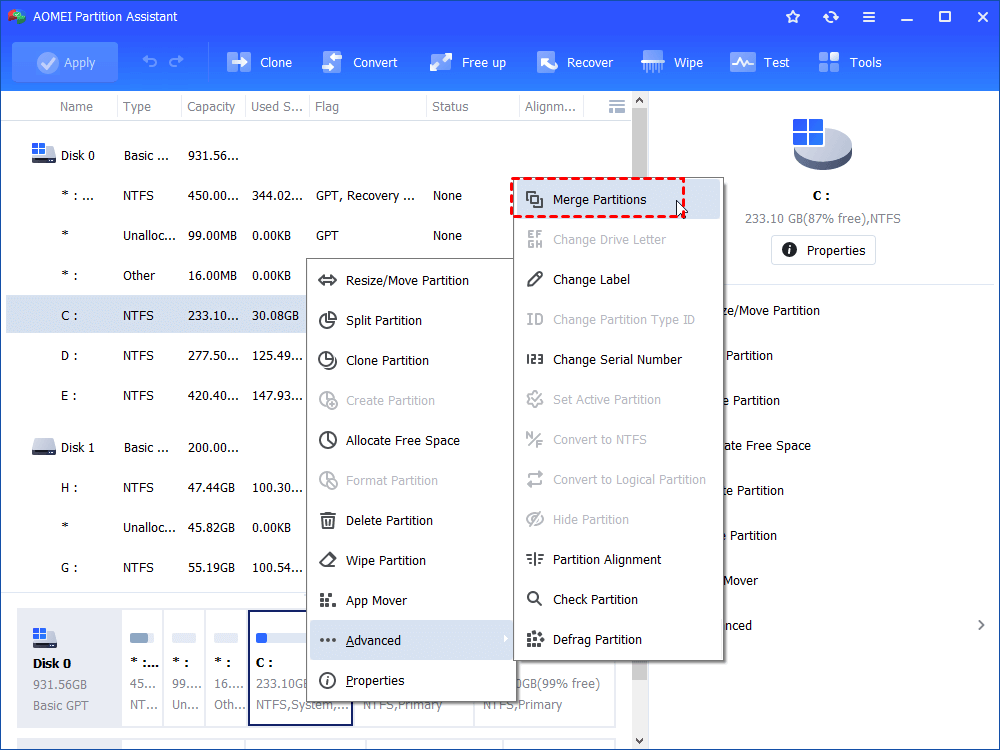Sort by the Capacity column header

(x=211, y=107)
